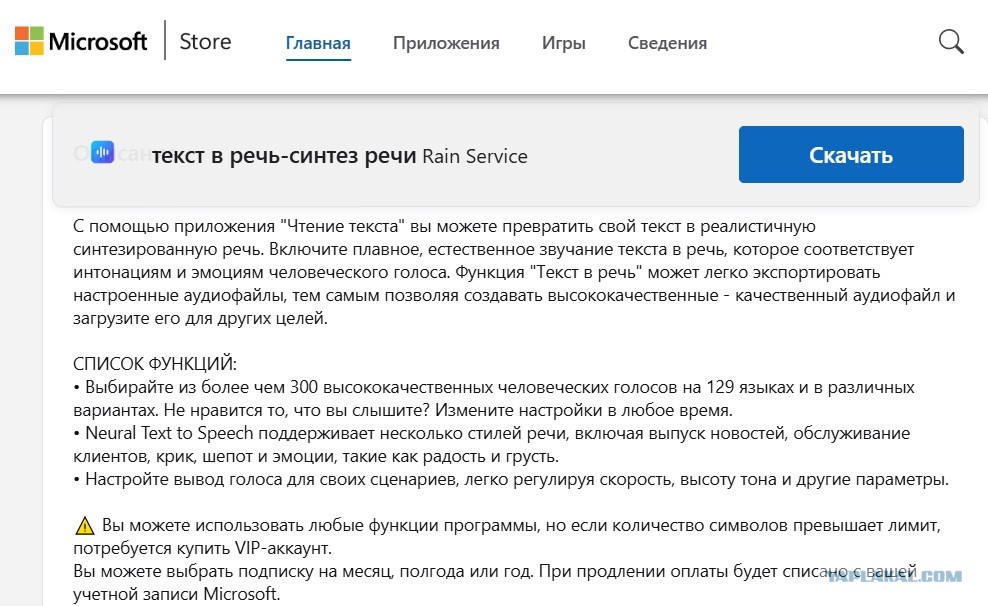Click the blue text-to-speech app icon
Image resolution: width=988 pixels, height=606 pixels.
[x=102, y=152]
